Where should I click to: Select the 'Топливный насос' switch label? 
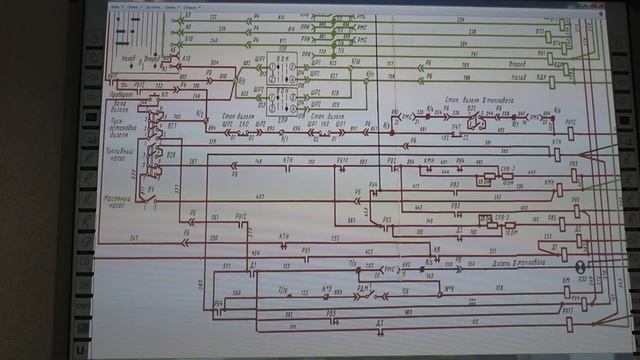[x=119, y=155]
